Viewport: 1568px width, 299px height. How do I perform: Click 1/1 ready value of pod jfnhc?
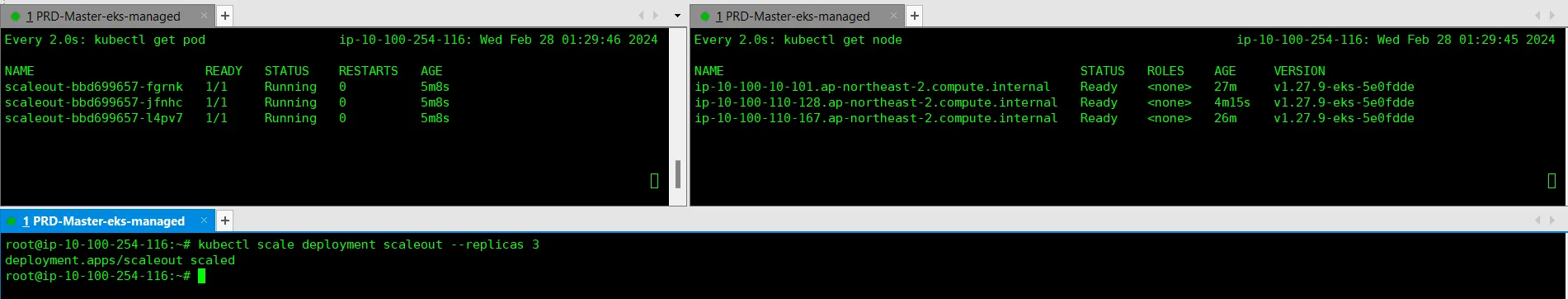[x=216, y=102]
